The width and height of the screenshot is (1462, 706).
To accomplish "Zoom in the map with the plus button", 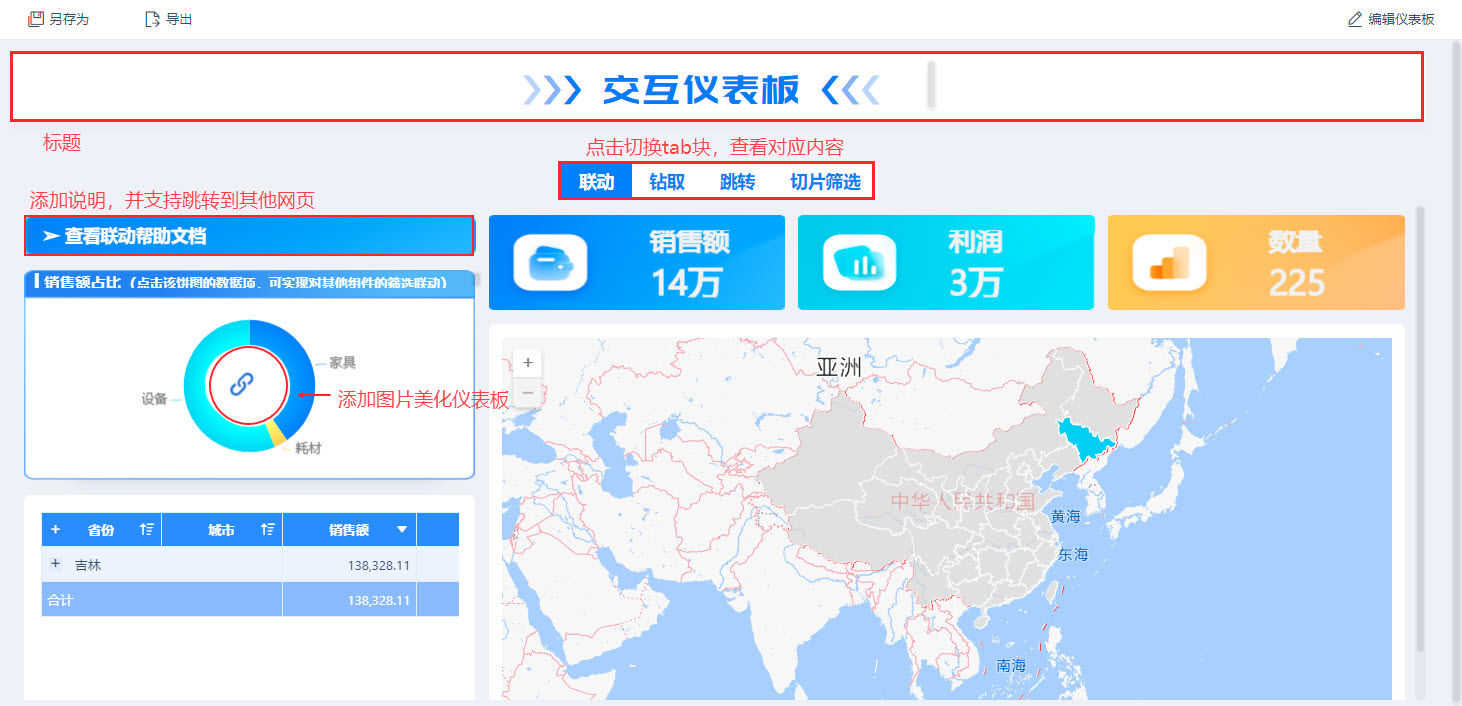I will (528, 363).
